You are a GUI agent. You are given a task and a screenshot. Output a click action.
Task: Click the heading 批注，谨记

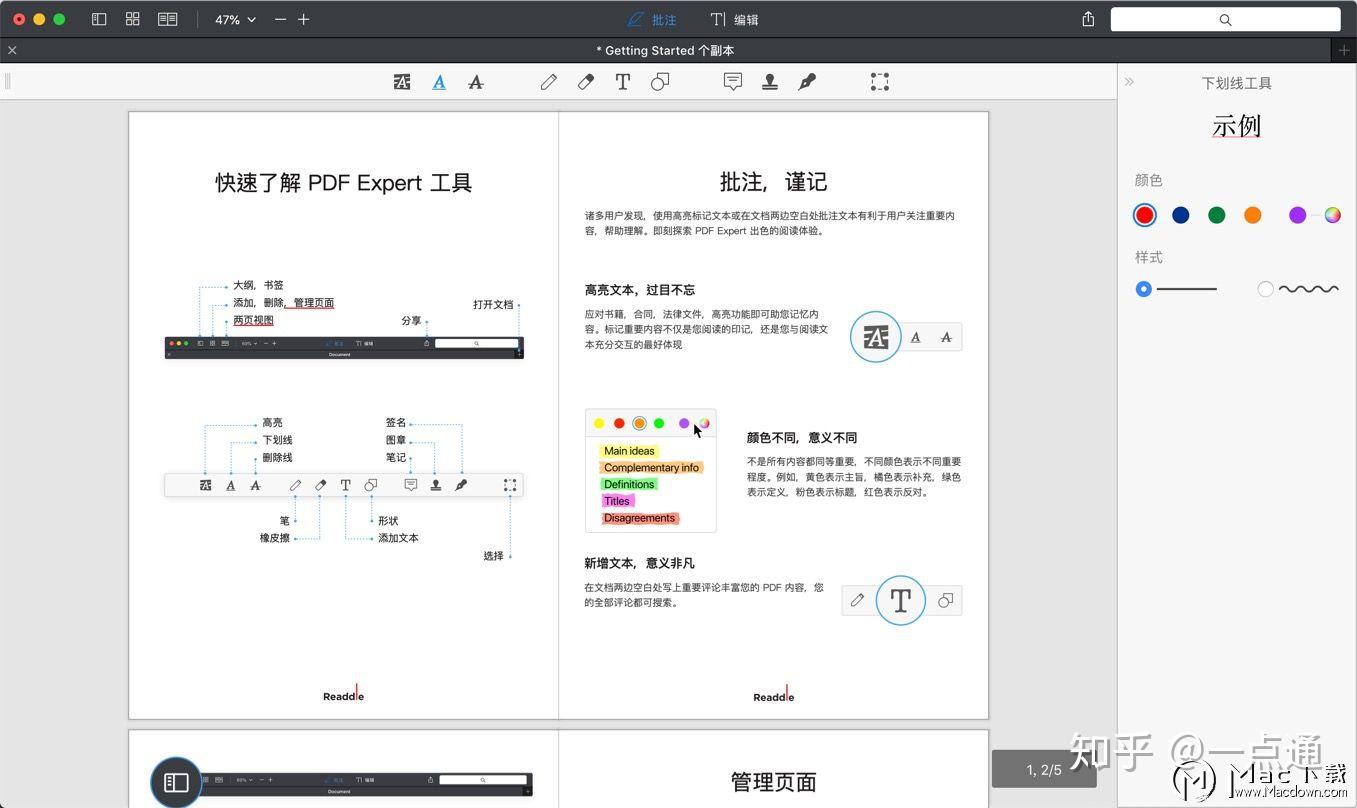773,182
